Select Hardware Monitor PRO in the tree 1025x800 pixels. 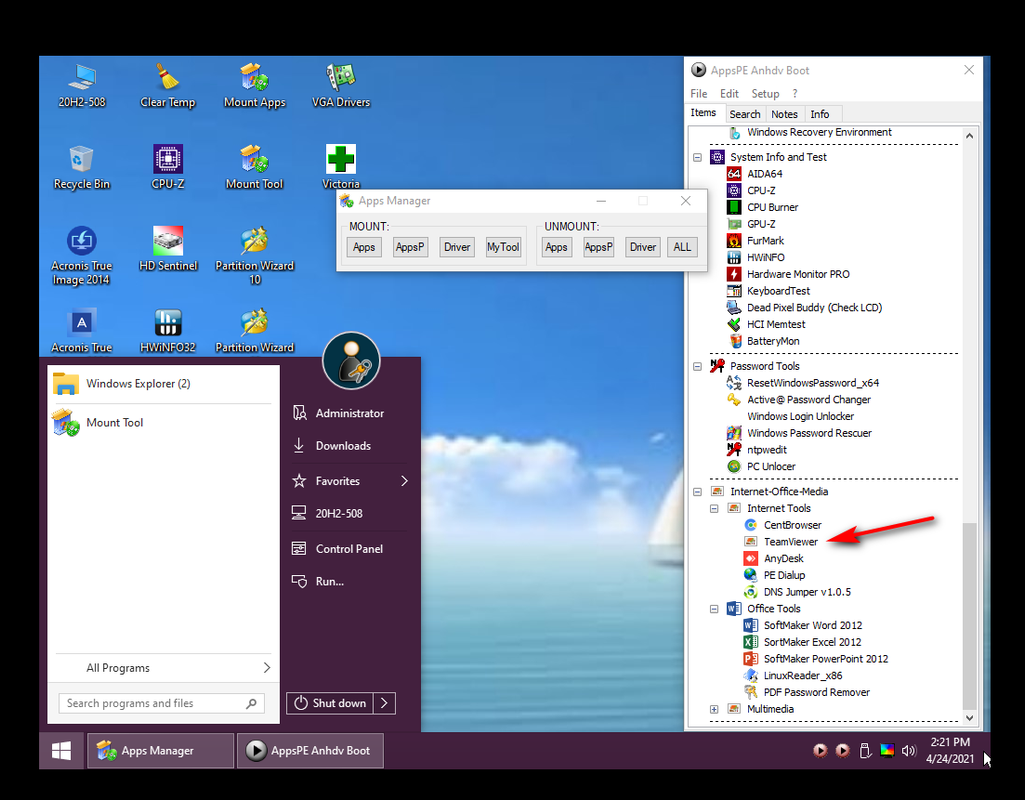[x=798, y=275]
